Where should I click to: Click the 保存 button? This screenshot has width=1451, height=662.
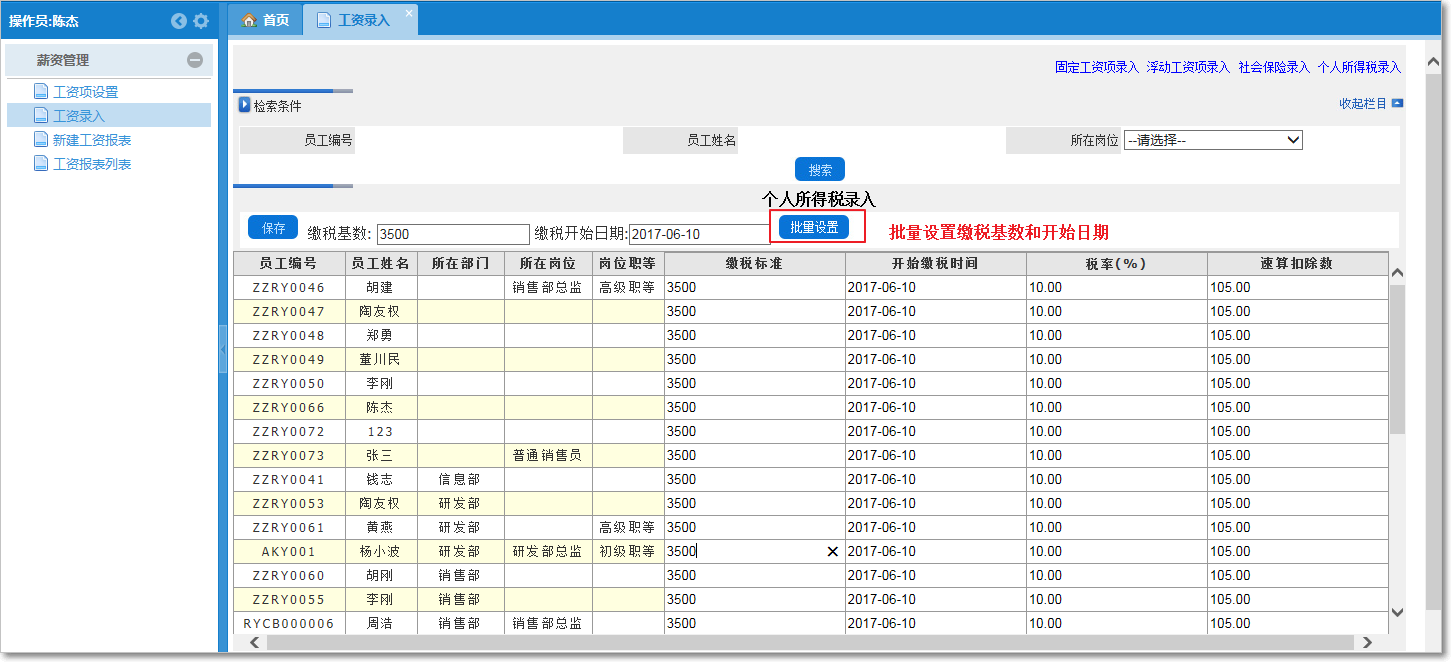coord(272,227)
